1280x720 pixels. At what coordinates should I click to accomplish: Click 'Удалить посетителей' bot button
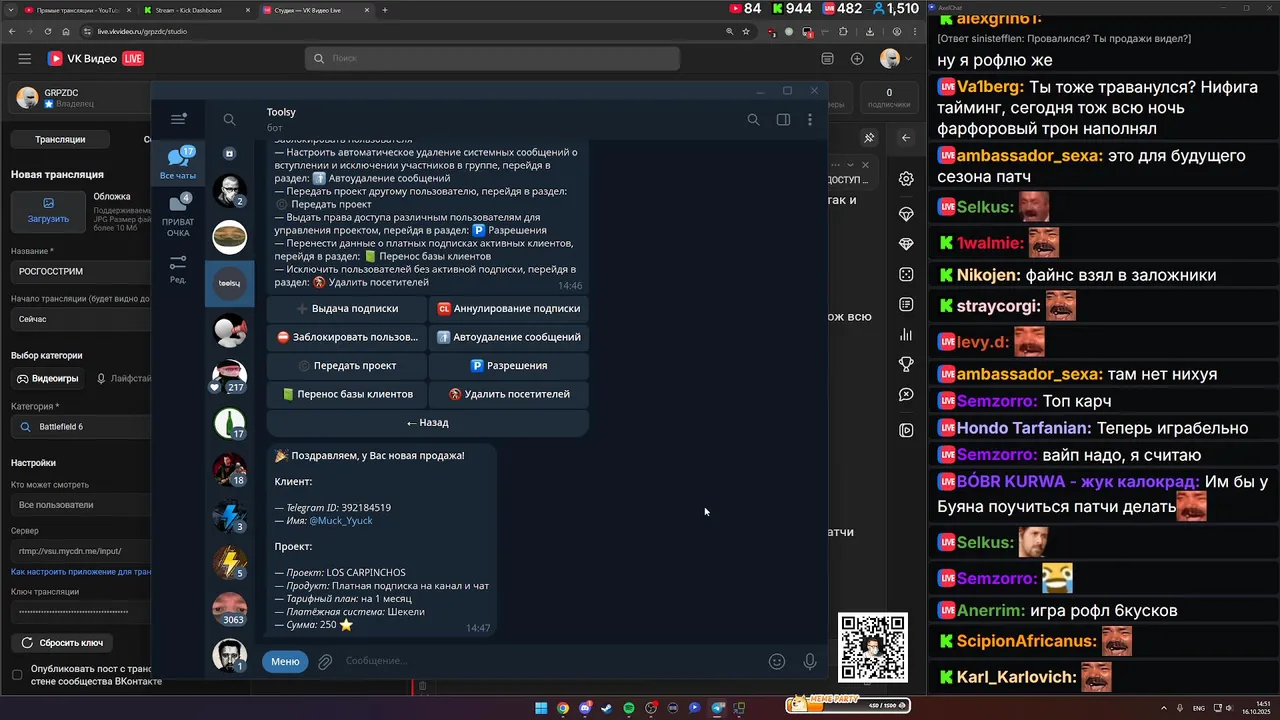pyautogui.click(x=509, y=394)
